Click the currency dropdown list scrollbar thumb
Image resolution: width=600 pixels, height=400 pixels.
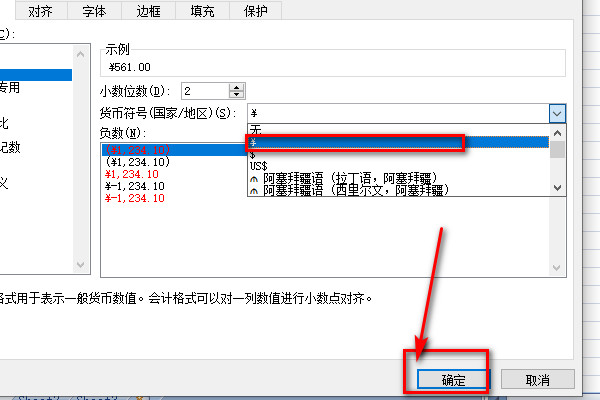tap(557, 150)
